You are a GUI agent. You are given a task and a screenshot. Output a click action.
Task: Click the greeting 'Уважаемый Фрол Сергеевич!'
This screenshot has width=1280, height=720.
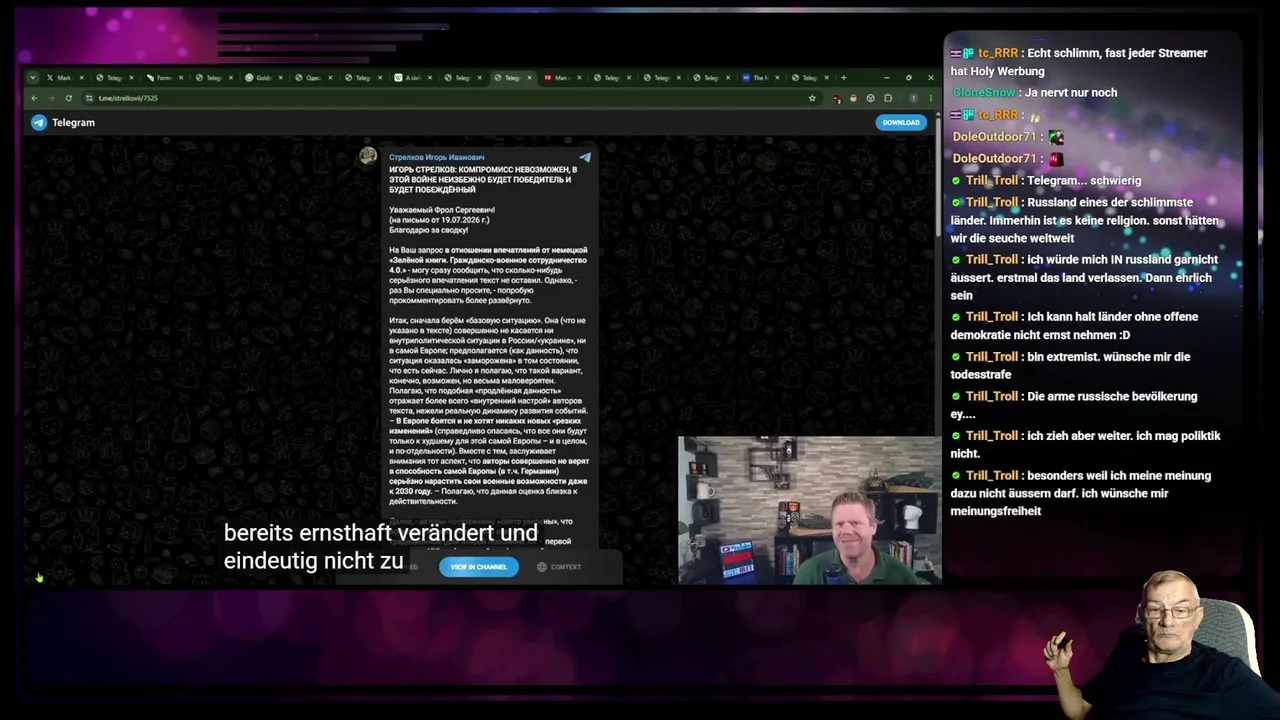pos(442,210)
